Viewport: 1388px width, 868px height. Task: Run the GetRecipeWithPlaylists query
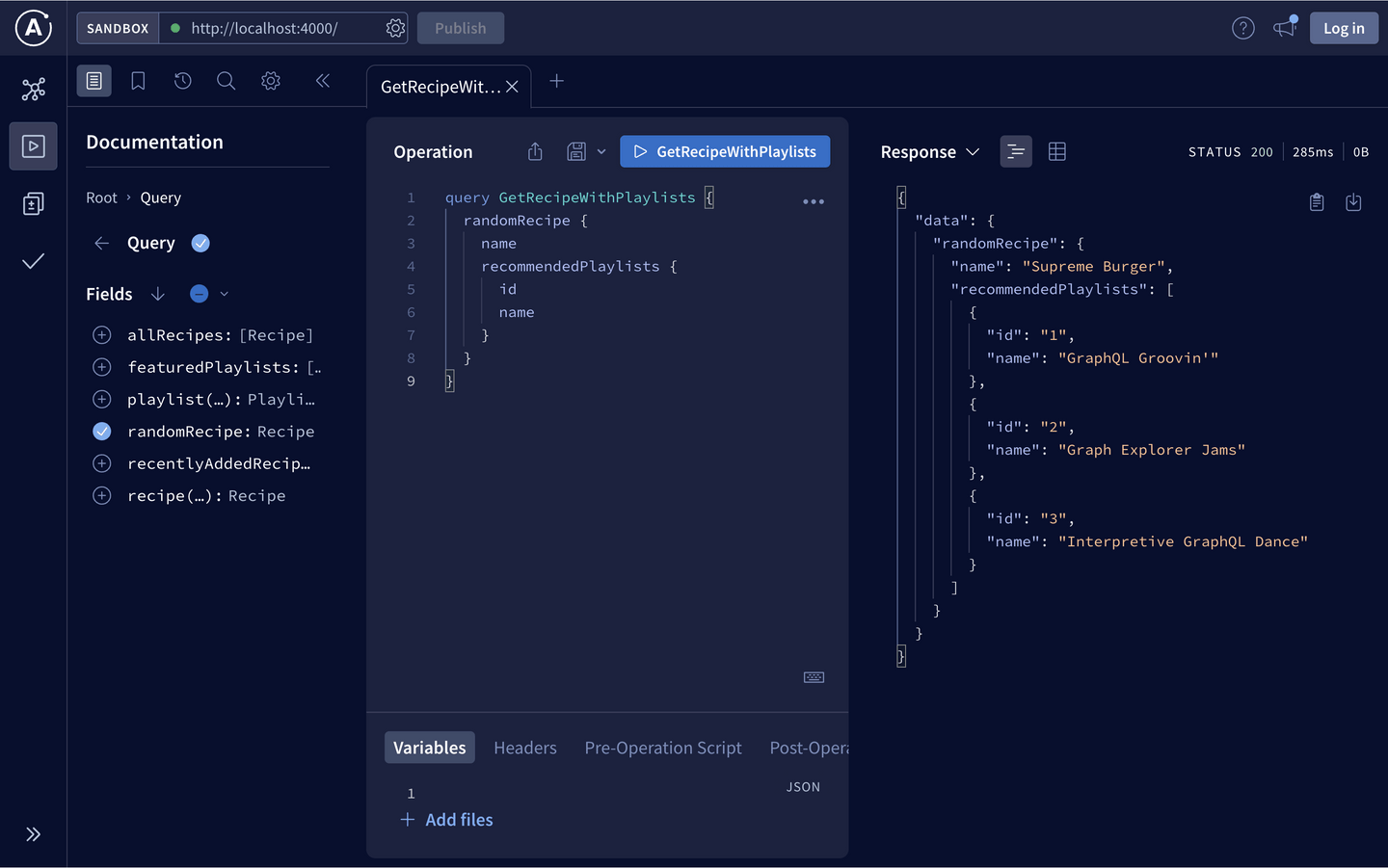725,151
